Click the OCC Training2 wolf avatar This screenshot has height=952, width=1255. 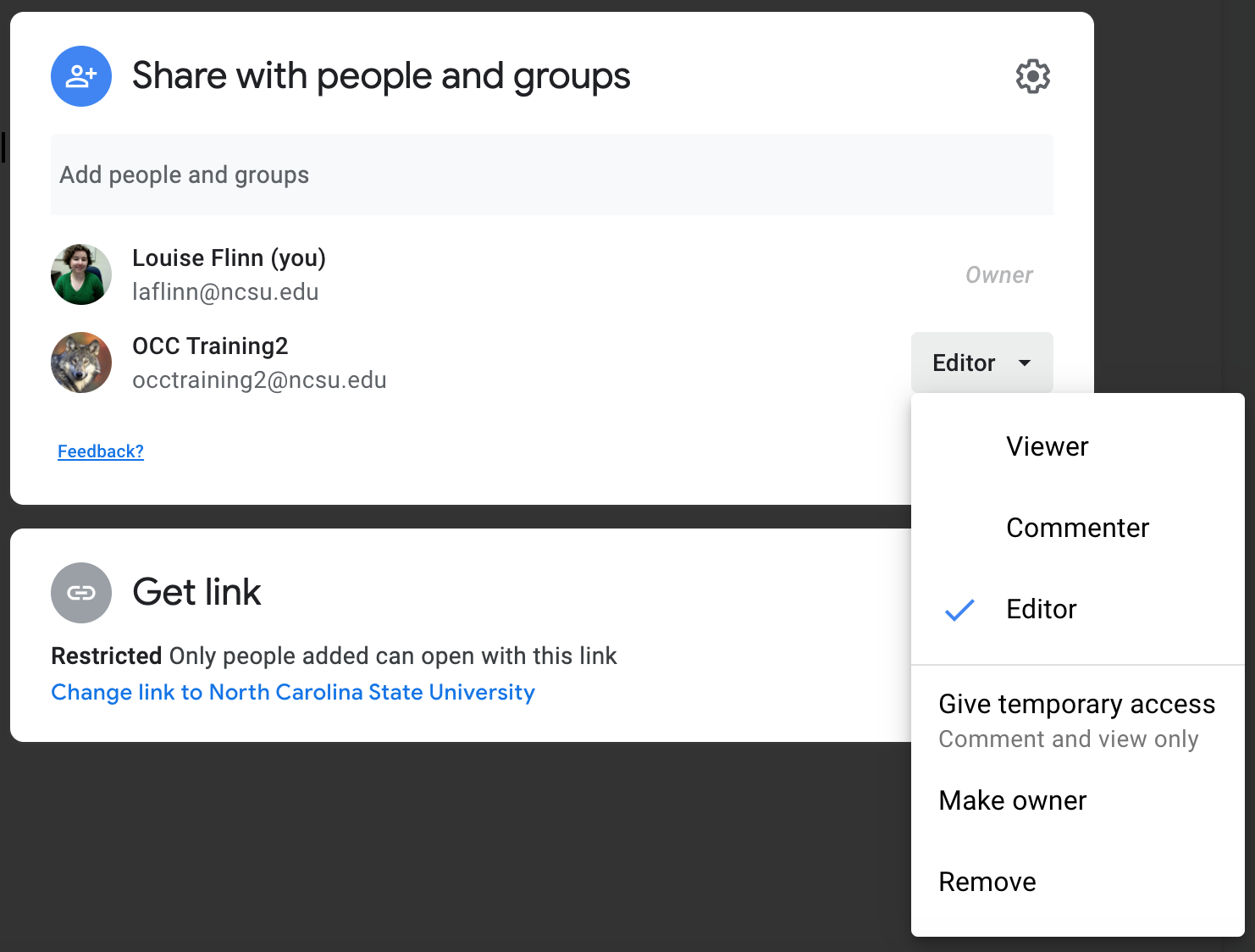(x=81, y=363)
